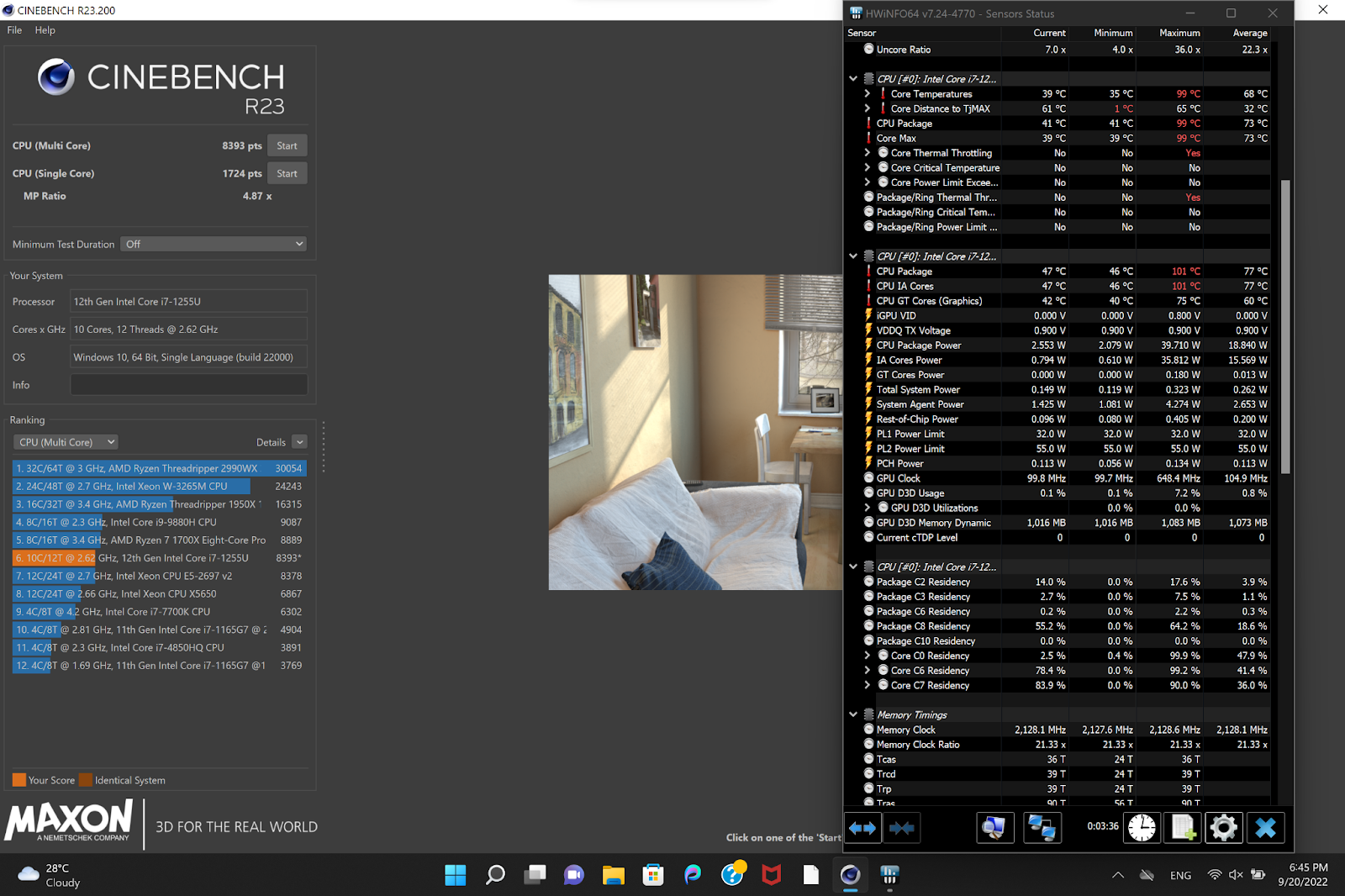Click white blank document taskbar icon
The height and width of the screenshot is (896, 1345).
tap(811, 875)
